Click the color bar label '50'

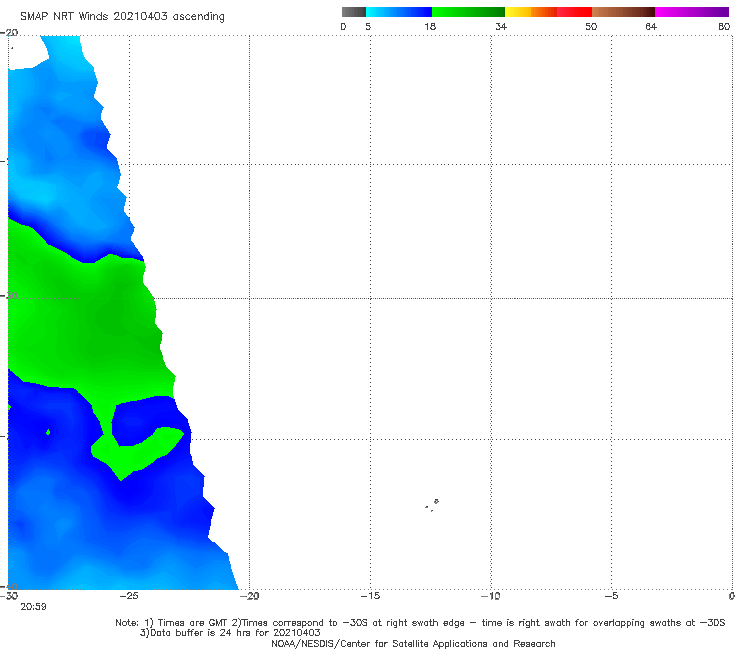coord(591,26)
